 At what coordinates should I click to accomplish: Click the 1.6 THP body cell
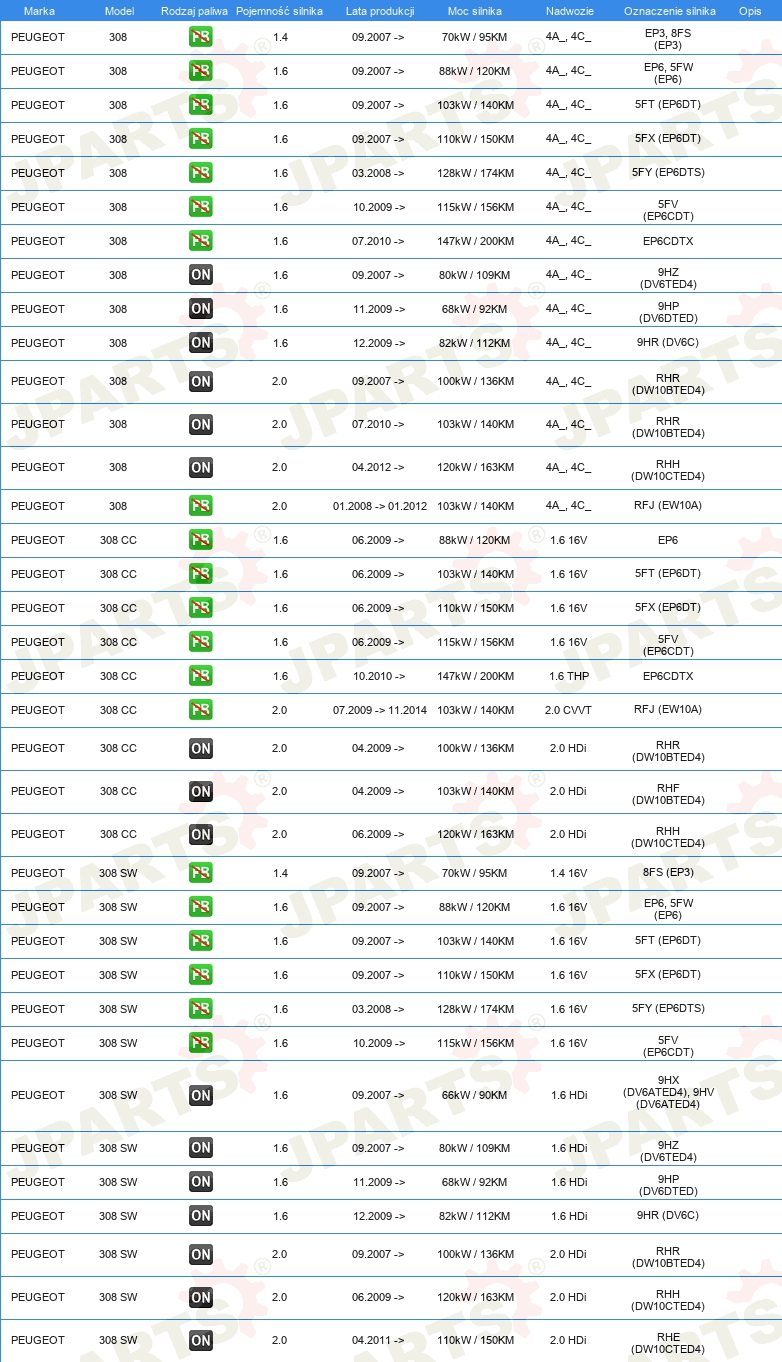coord(569,676)
